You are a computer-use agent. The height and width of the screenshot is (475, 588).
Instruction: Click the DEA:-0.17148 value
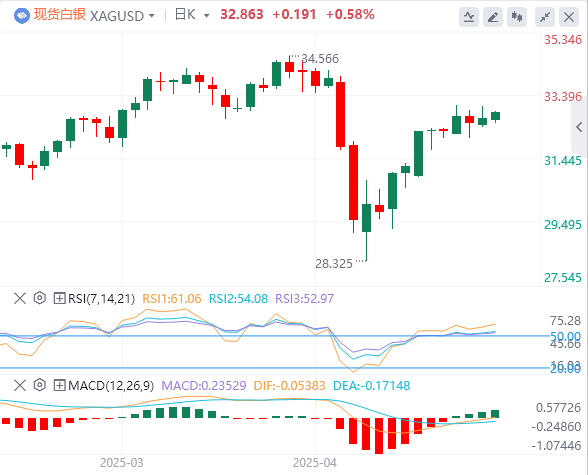click(372, 385)
